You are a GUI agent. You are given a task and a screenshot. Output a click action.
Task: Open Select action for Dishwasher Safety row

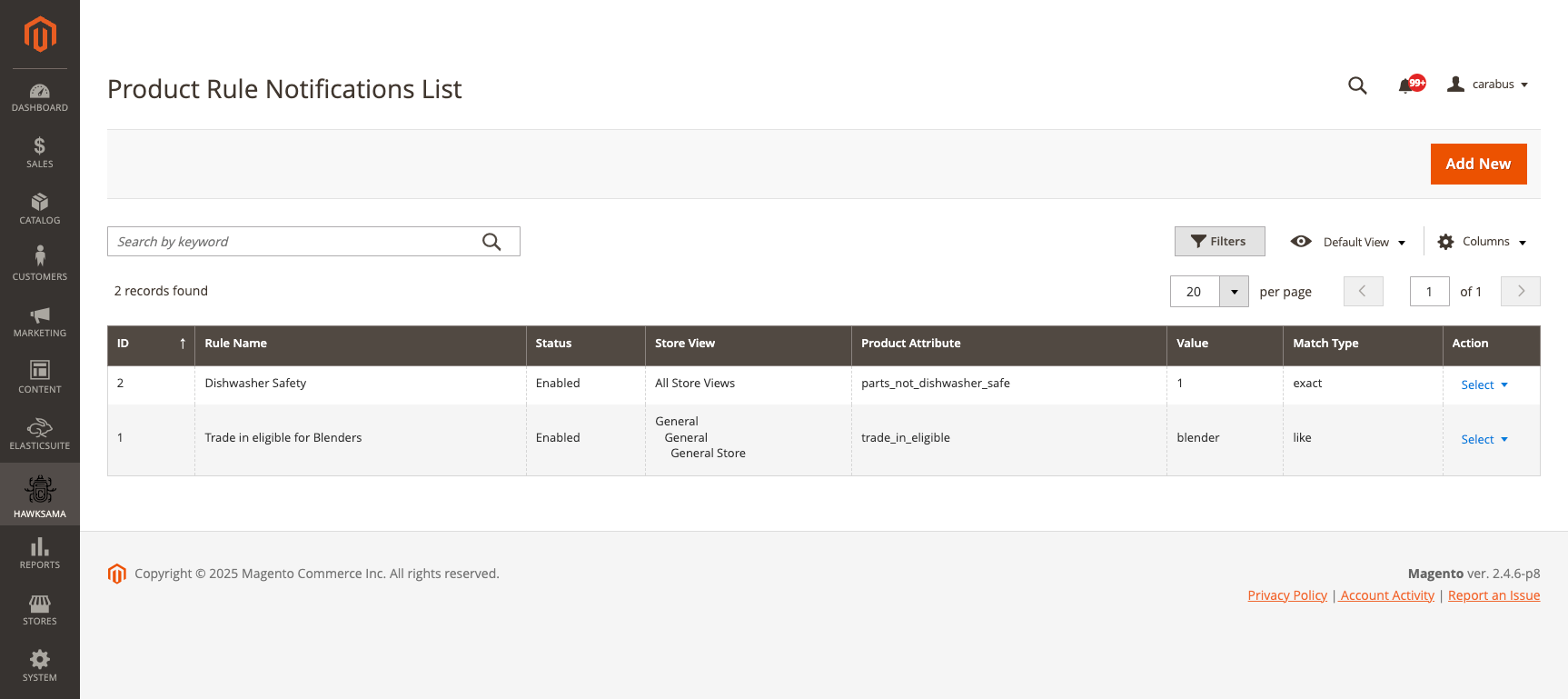(x=1484, y=385)
